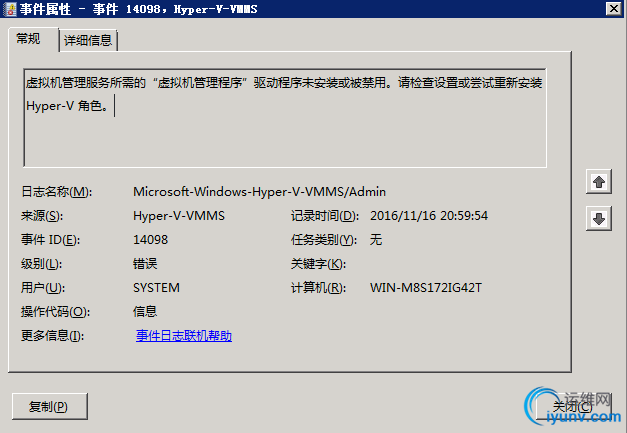Viewport: 627px width, 433px height.
Task: Select logged time 2016/11/16 20:59:54
Action: click(429, 216)
